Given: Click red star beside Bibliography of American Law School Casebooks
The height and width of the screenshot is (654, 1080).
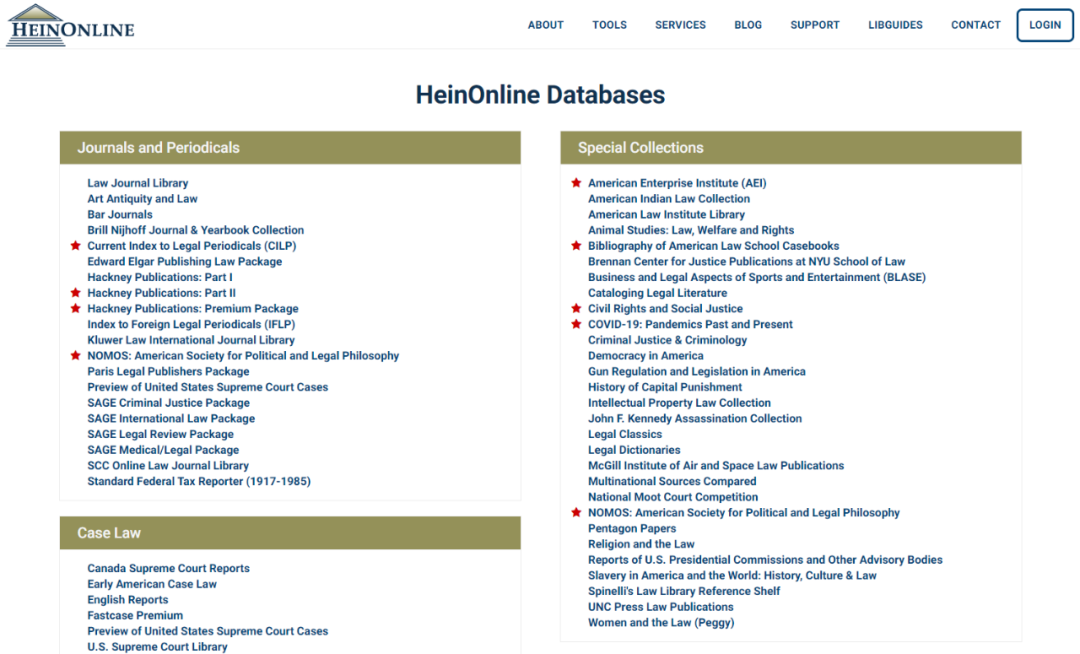Looking at the screenshot, I should 577,246.
